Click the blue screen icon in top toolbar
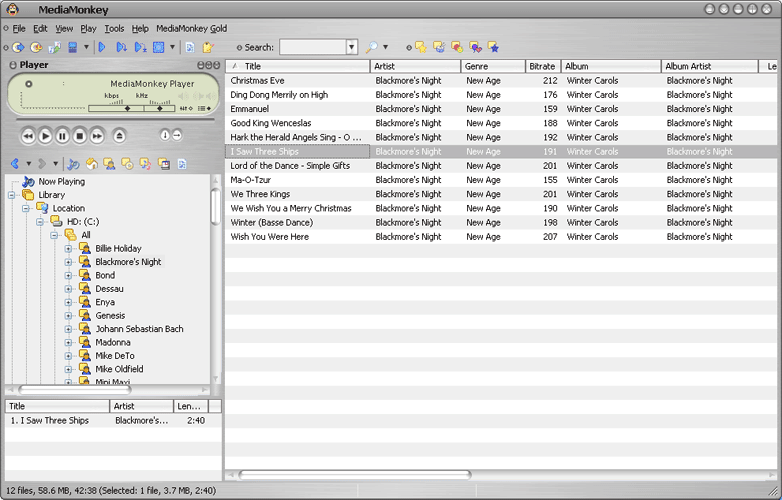 pos(73,47)
